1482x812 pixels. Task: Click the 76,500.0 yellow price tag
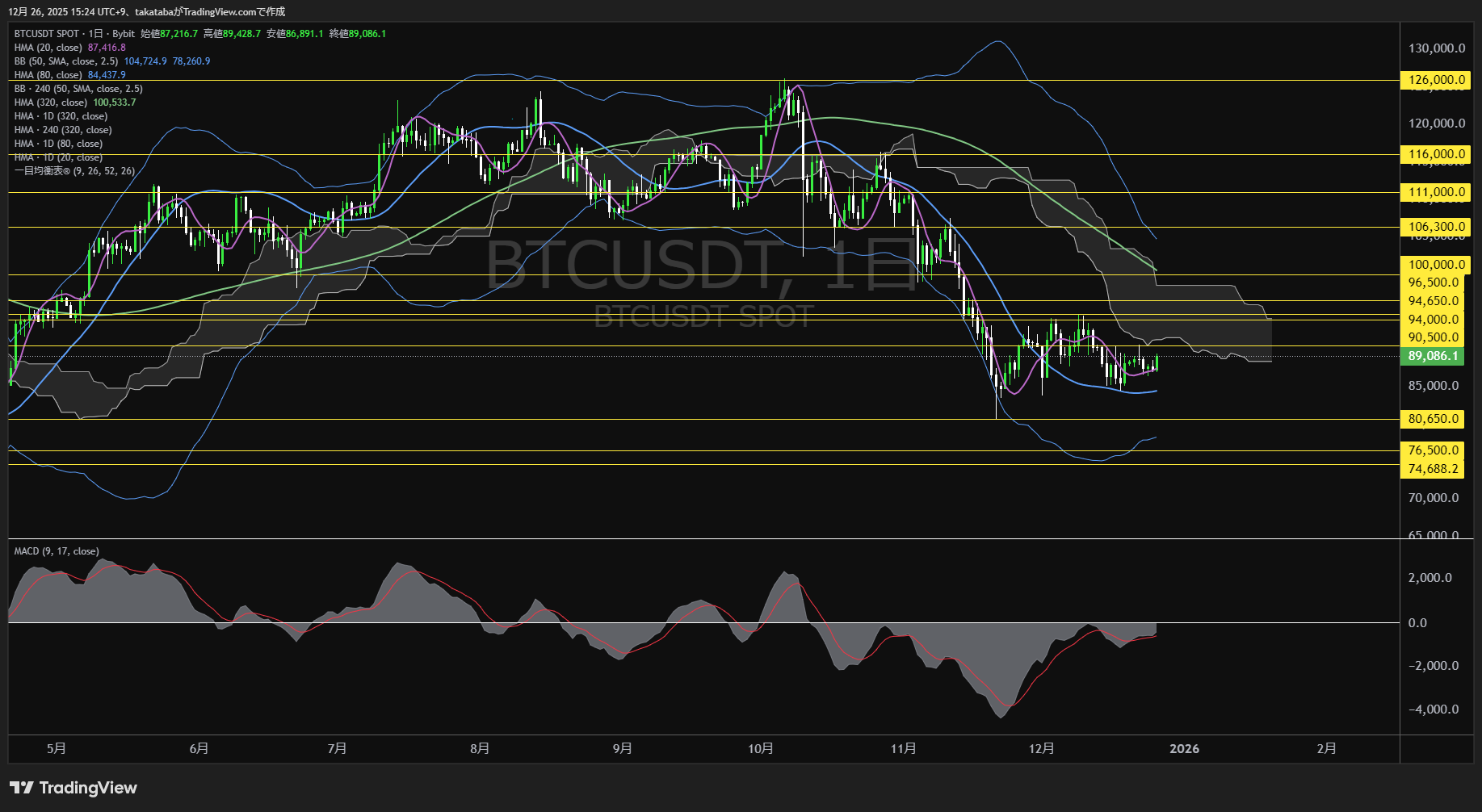click(1433, 450)
